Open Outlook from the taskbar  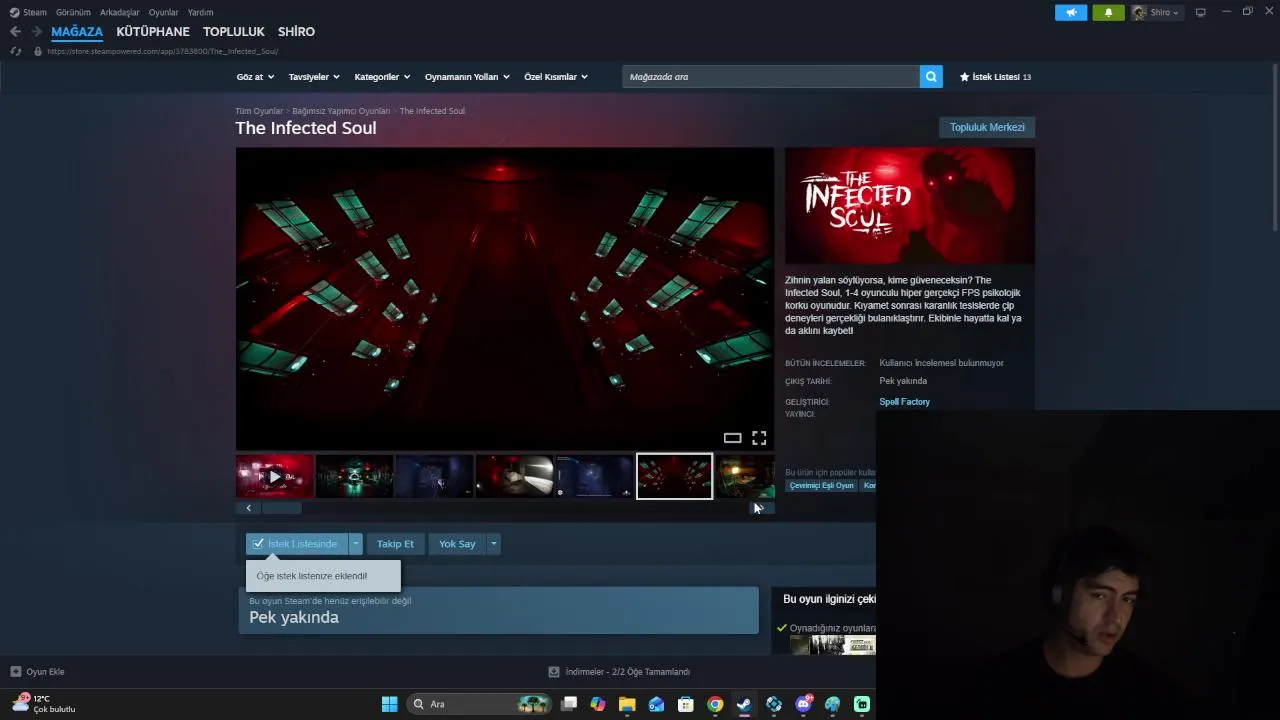click(x=656, y=704)
